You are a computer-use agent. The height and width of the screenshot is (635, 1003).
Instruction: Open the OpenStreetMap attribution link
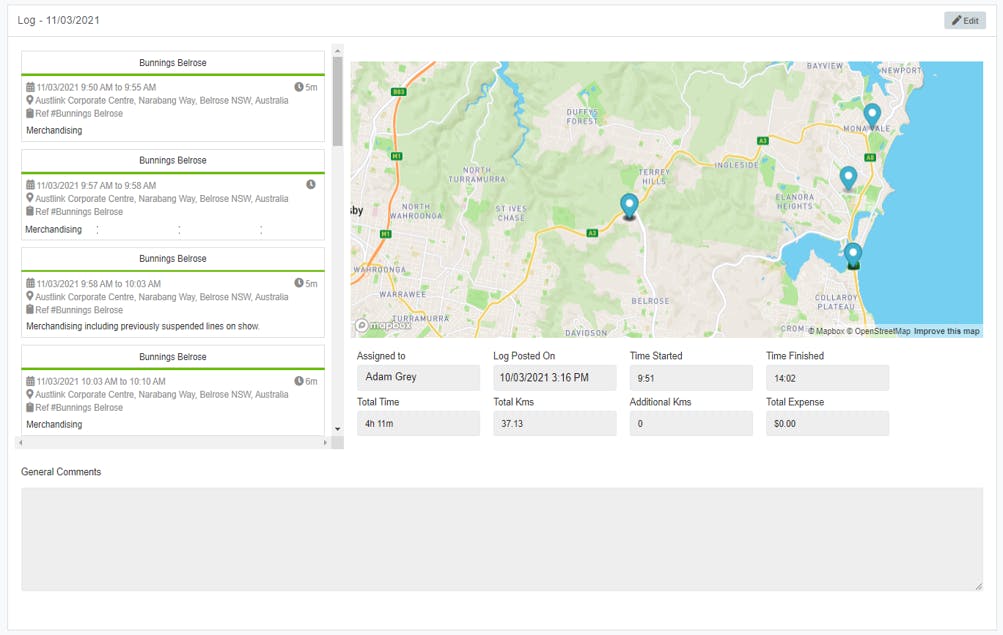[878, 331]
